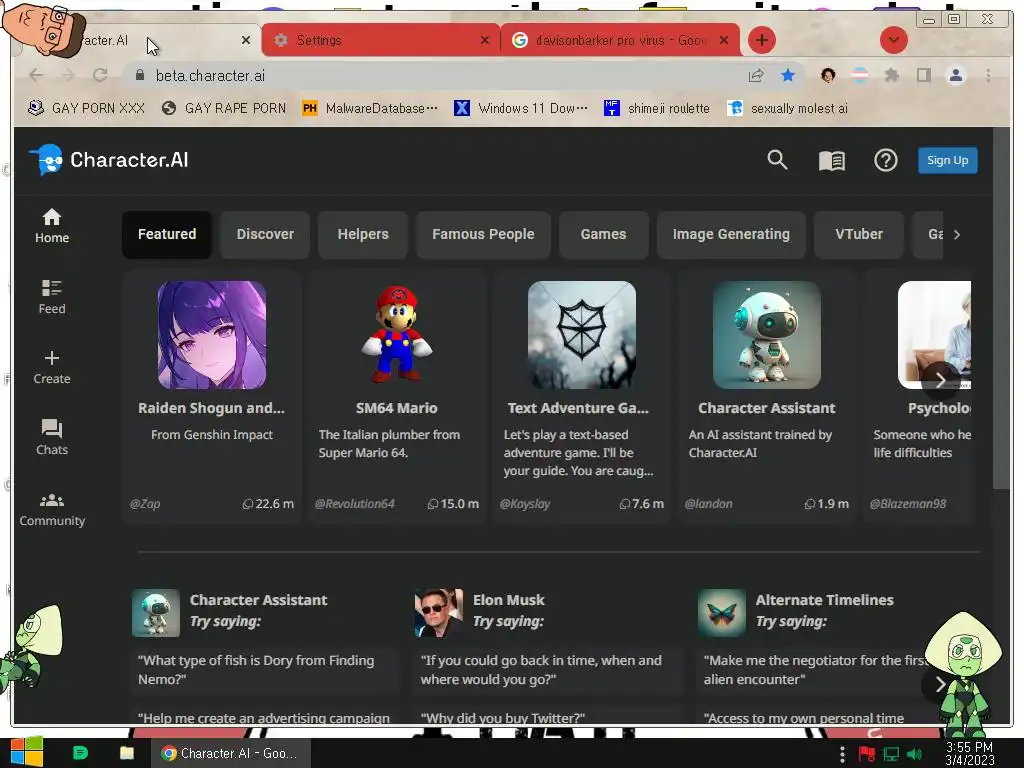Go back using browser back arrow
This screenshot has height=768, width=1024.
point(37,75)
